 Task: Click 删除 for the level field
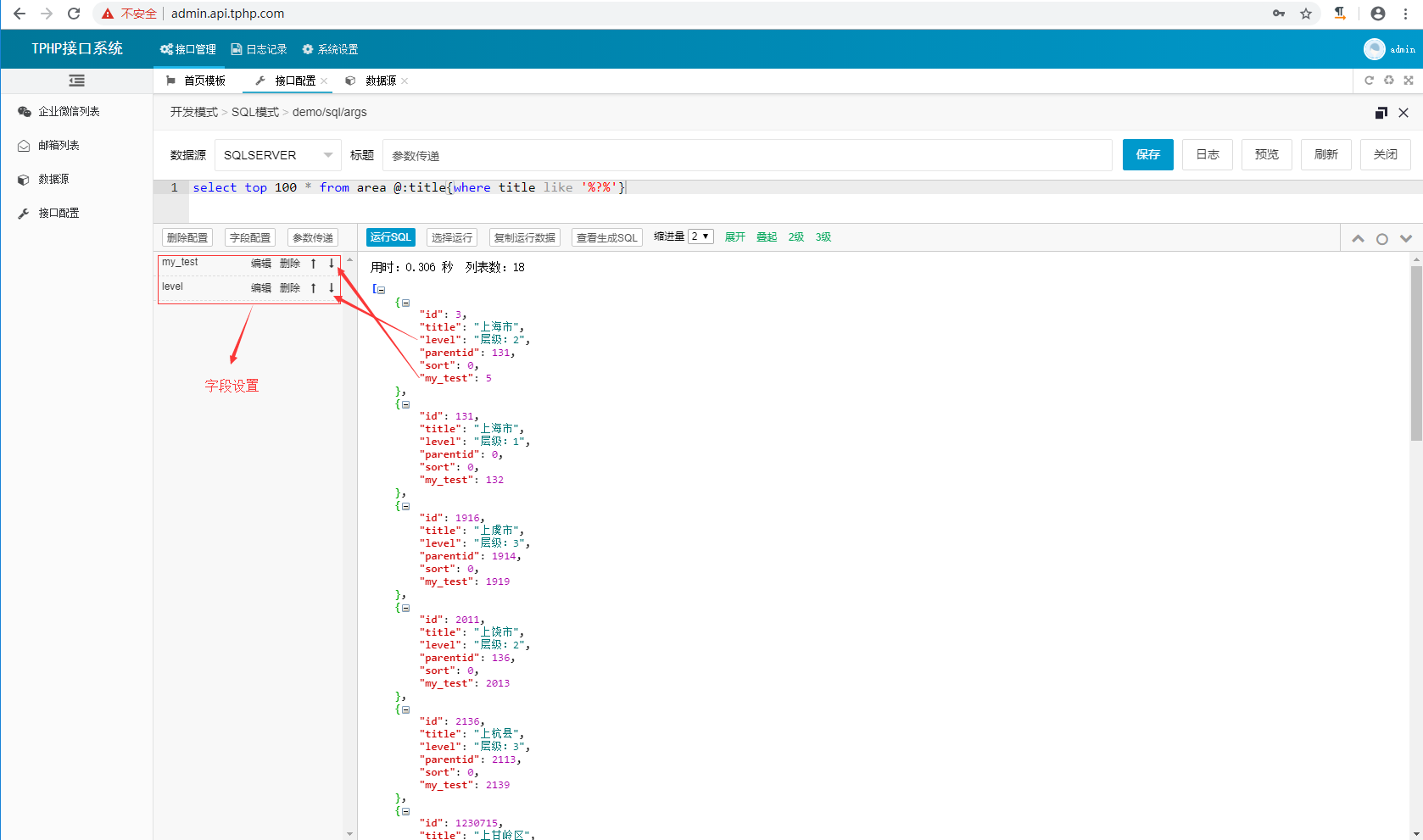290,288
